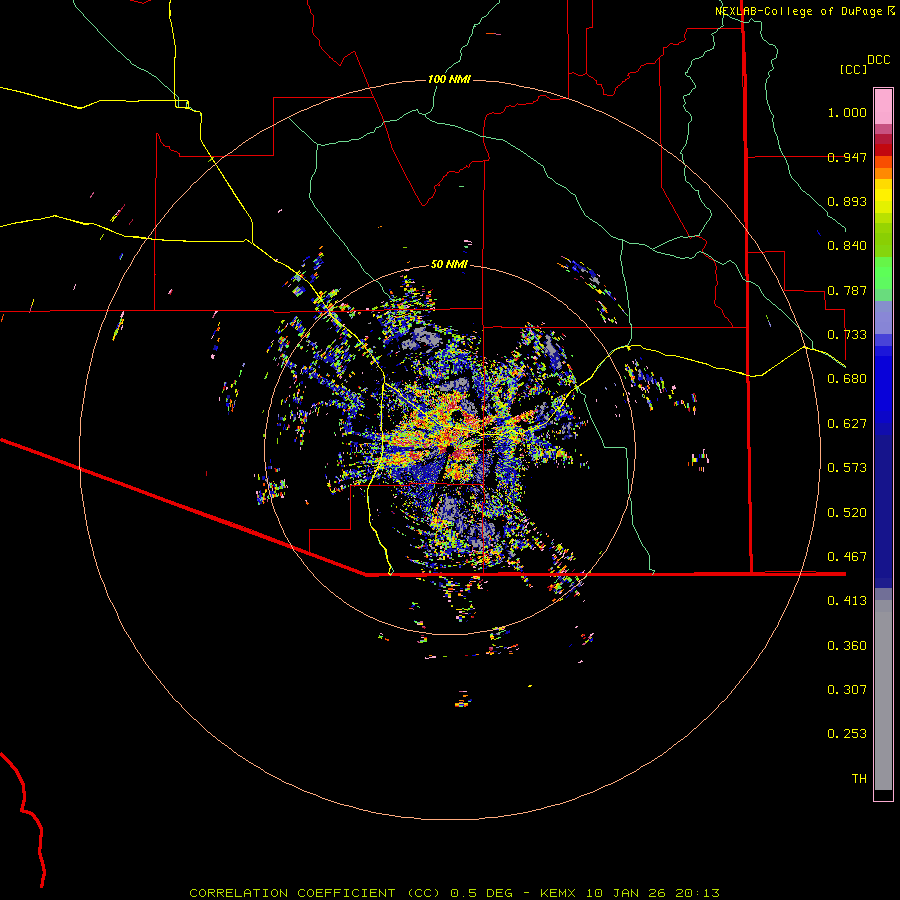Click the Correlation Coefficient KEMX caption text
The image size is (900, 900).
click(454, 893)
